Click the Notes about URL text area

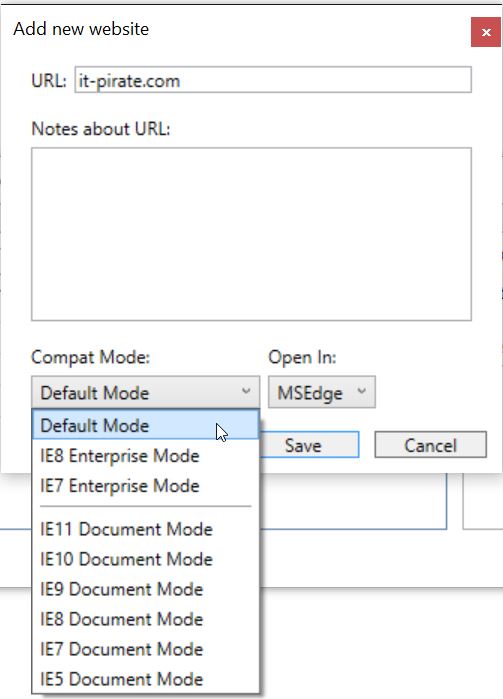click(x=252, y=234)
